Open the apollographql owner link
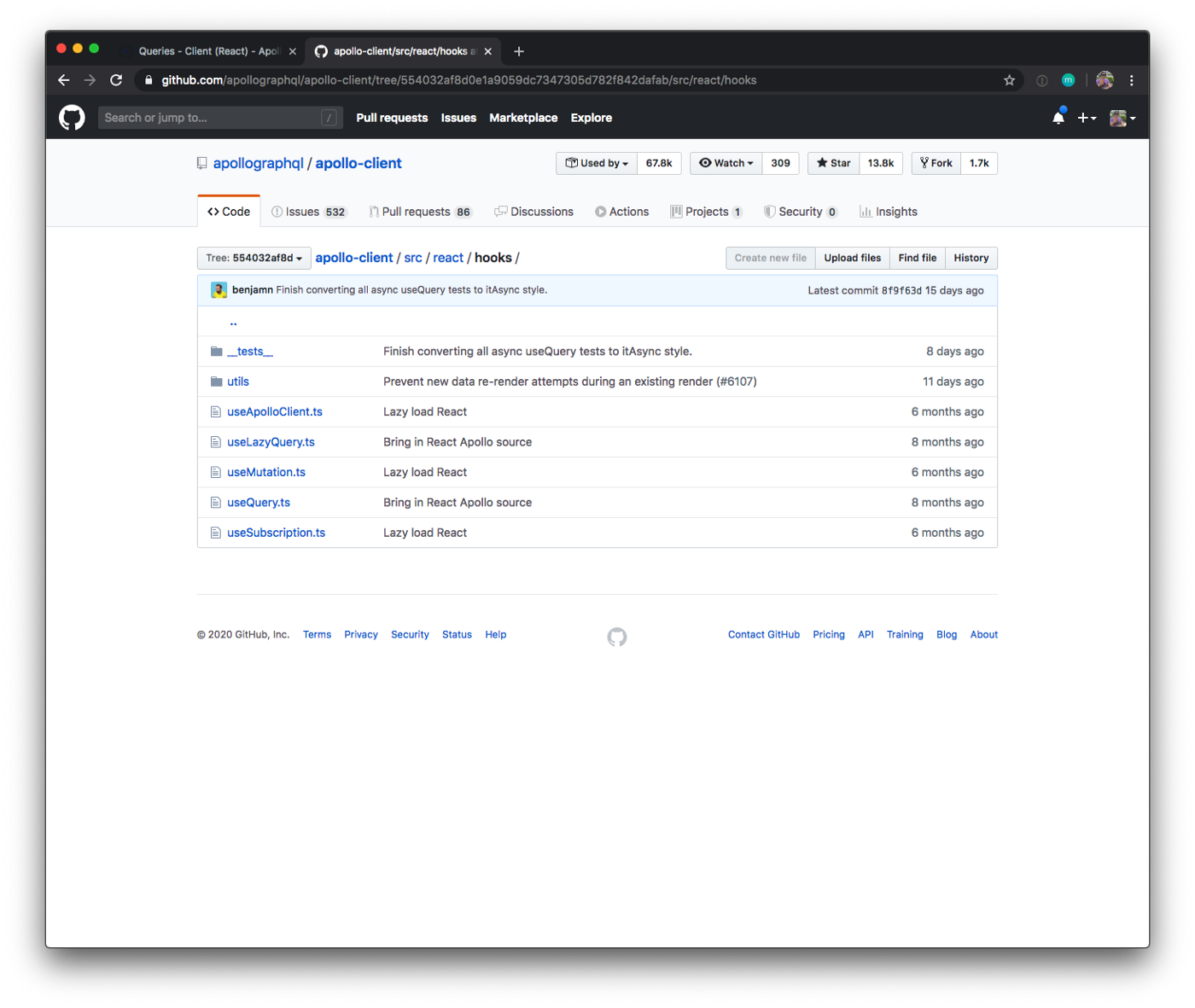This screenshot has width=1195, height=1008. [x=258, y=163]
